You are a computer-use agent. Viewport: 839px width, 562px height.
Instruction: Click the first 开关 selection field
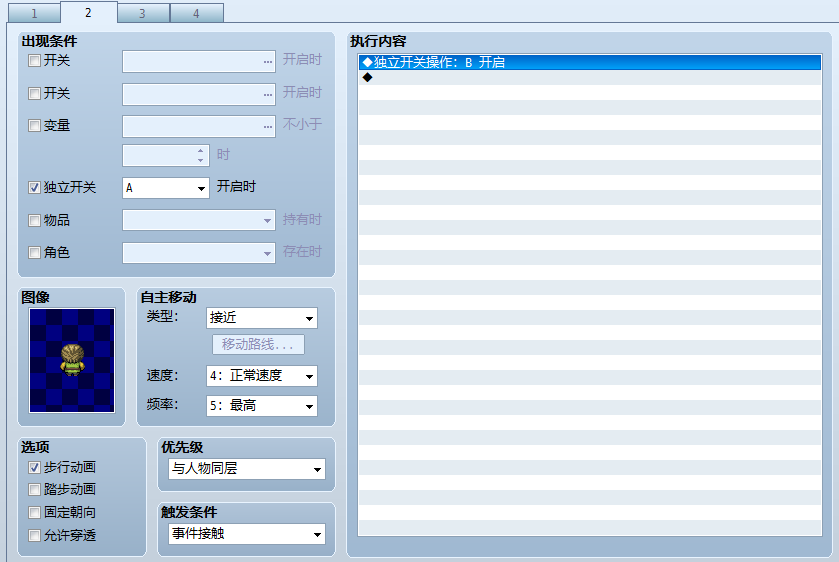click(199, 62)
